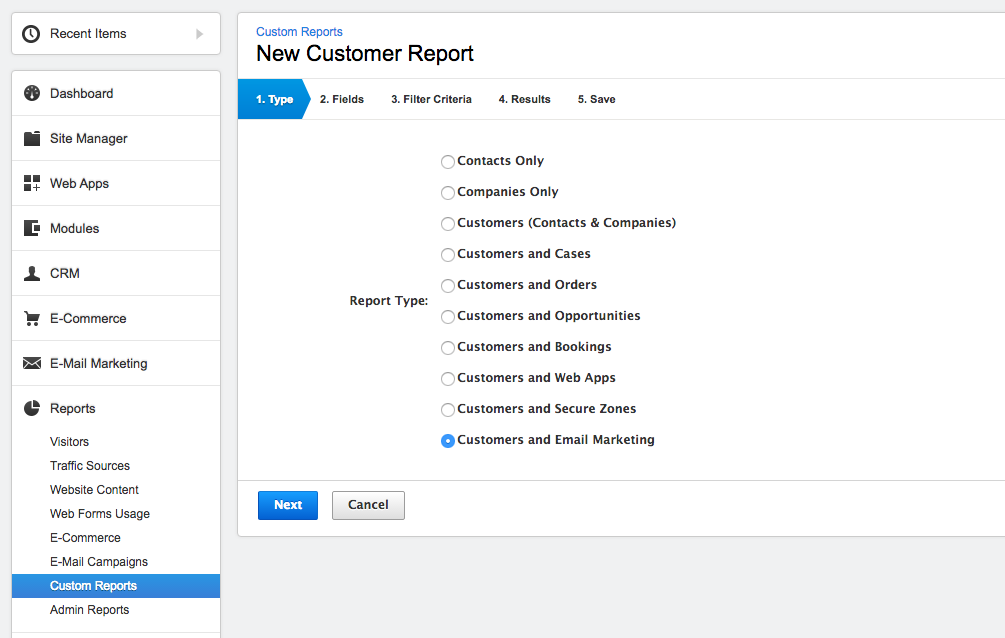Viewport: 1005px width, 638px height.
Task: Select the Web Apps icon
Action: pos(31,182)
